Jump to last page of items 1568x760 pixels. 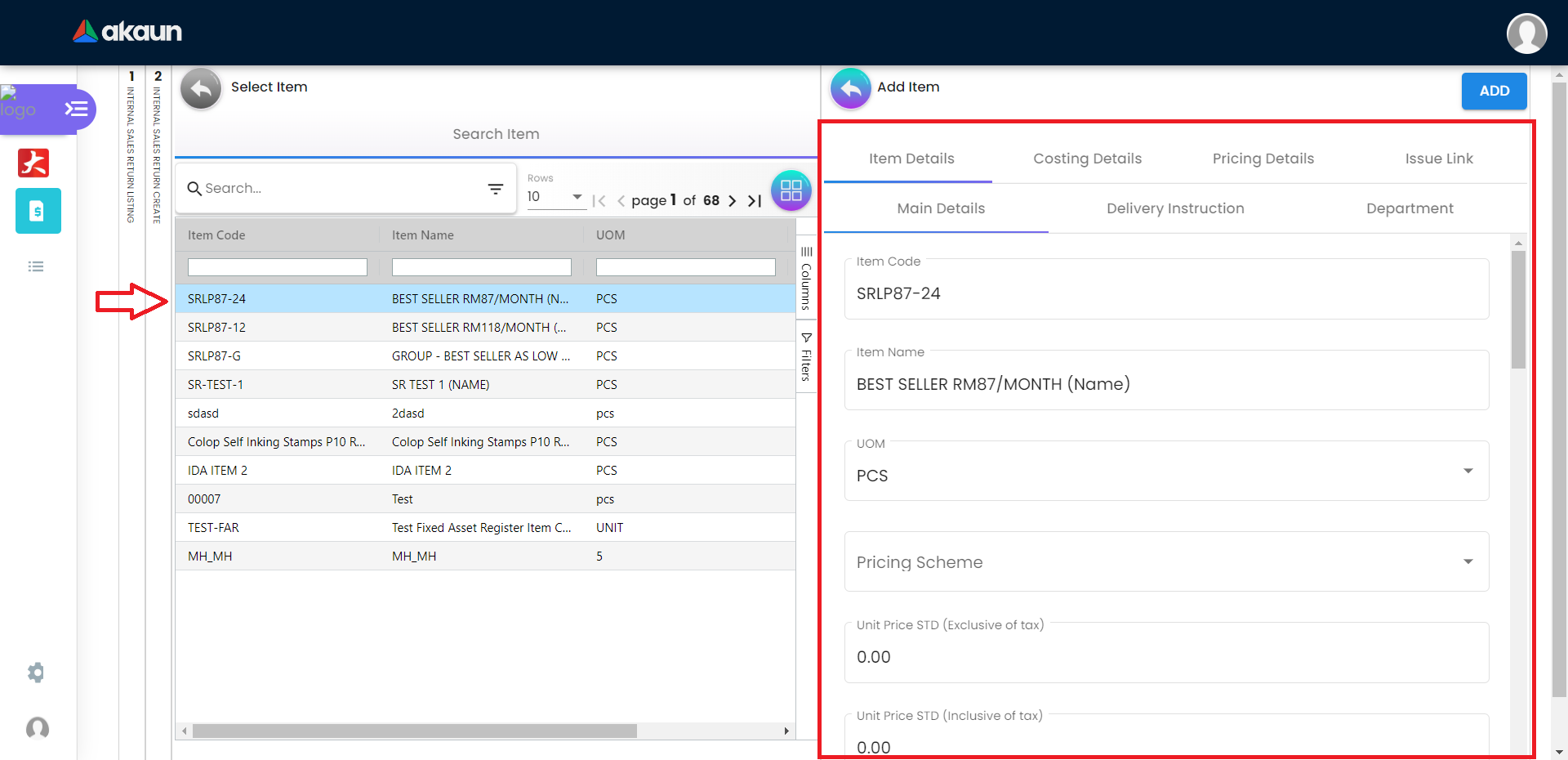tap(755, 201)
